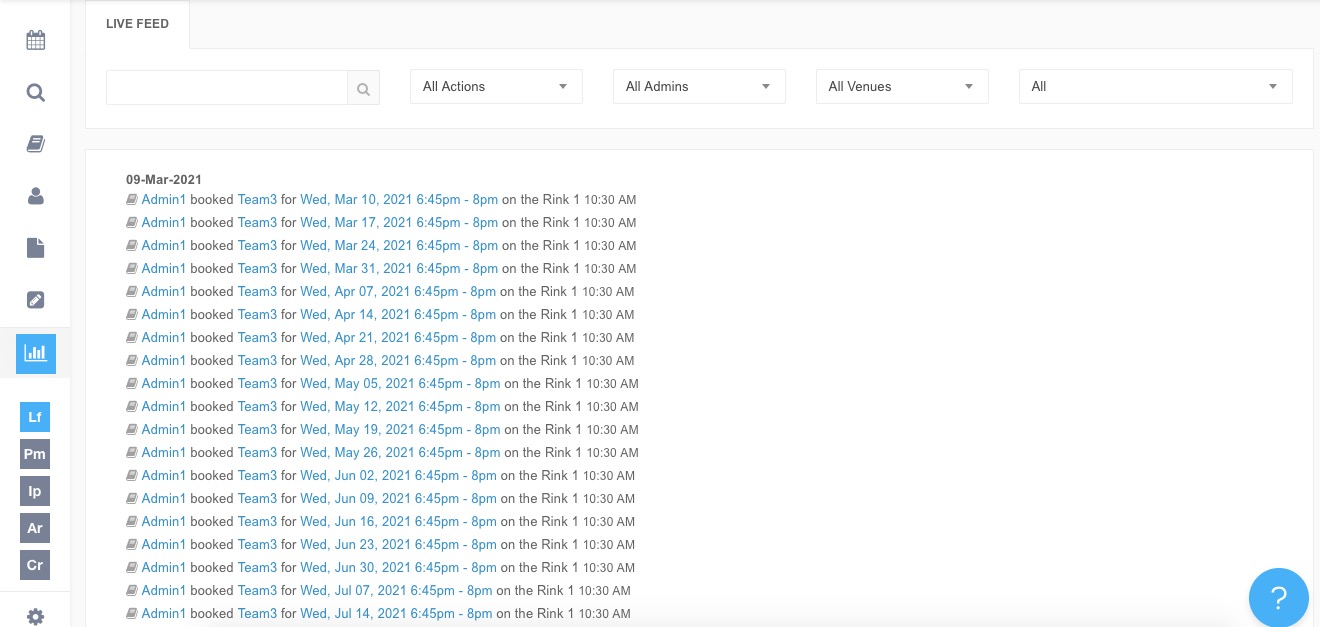Open the bookings book icon in sidebar
The height and width of the screenshot is (627, 1320).
point(36,144)
